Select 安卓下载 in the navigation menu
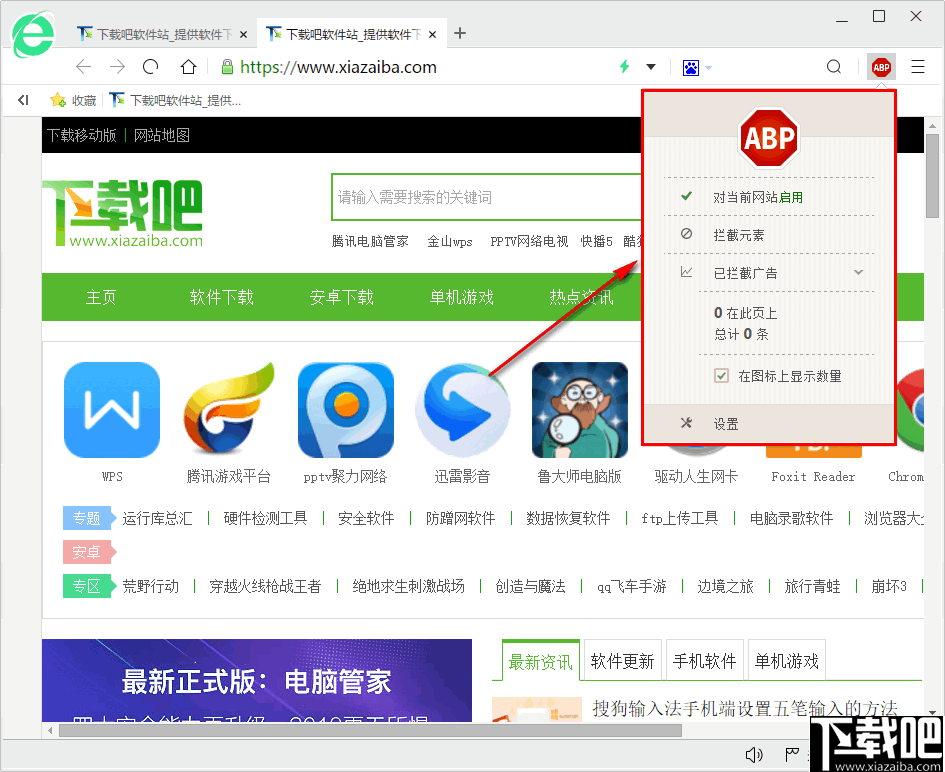The height and width of the screenshot is (772, 945). pyautogui.click(x=341, y=297)
